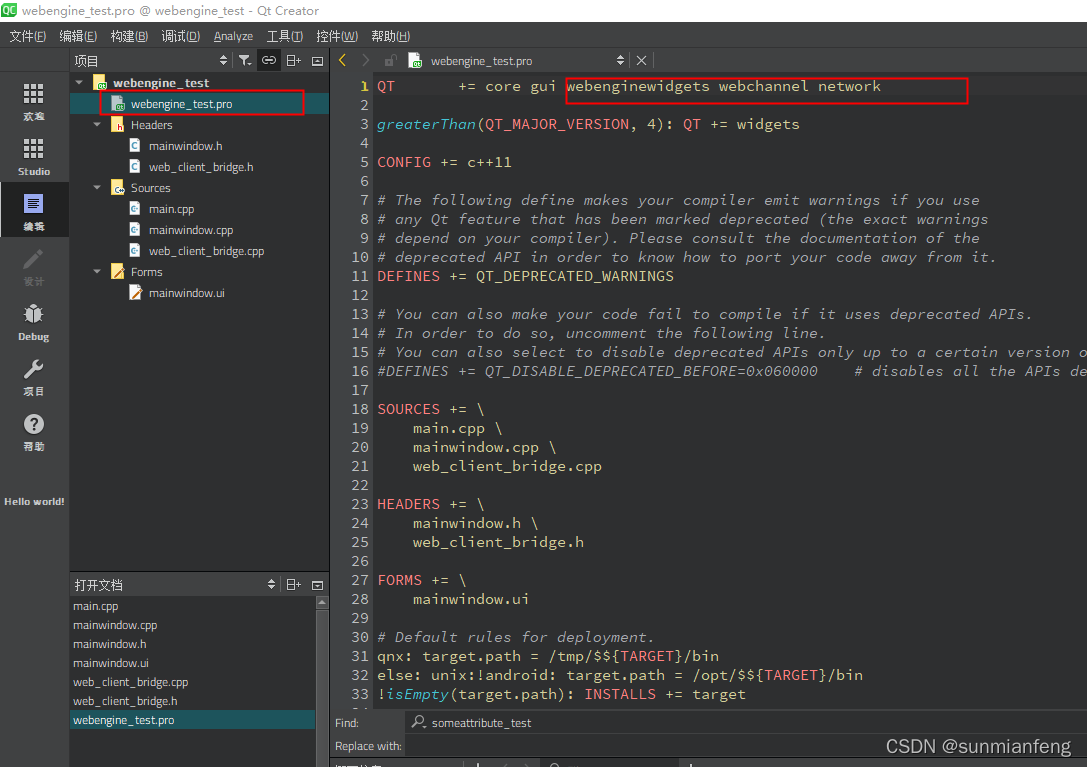Open the document selector dropdown showing webengine_test.pro
This screenshot has height=767, width=1087.
point(619,60)
